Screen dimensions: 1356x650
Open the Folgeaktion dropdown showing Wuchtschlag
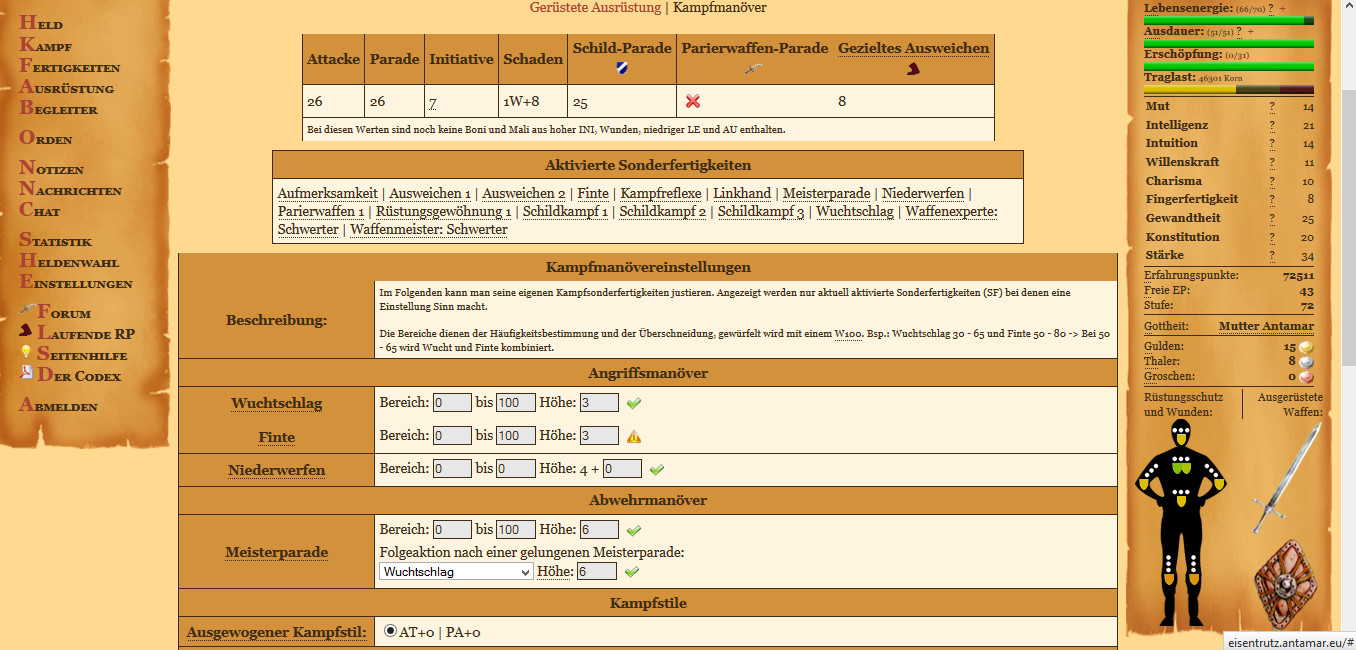click(x=456, y=571)
